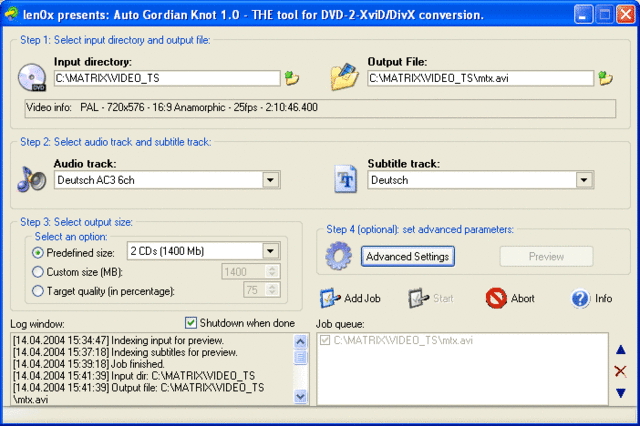This screenshot has height=426, width=640.
Task: Select job queue entry C:\MATRIX\VIDEO_TS\mtx.avi
Action: click(x=403, y=340)
